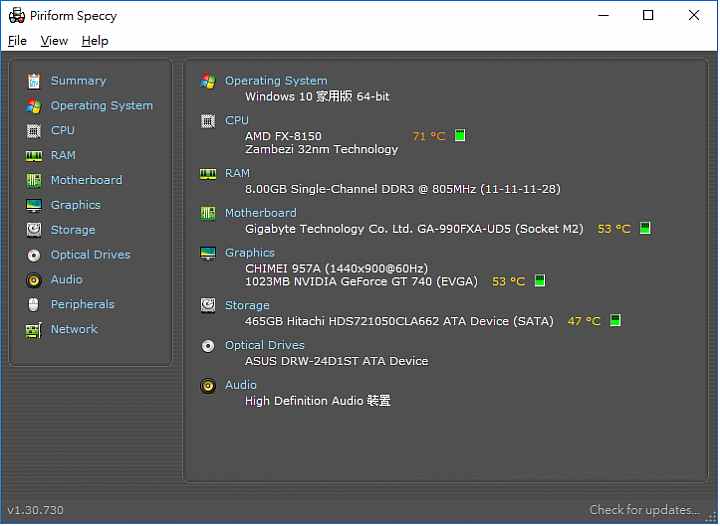Click the Motherboard heading link in main panel
720x526 pixels.
click(x=261, y=213)
